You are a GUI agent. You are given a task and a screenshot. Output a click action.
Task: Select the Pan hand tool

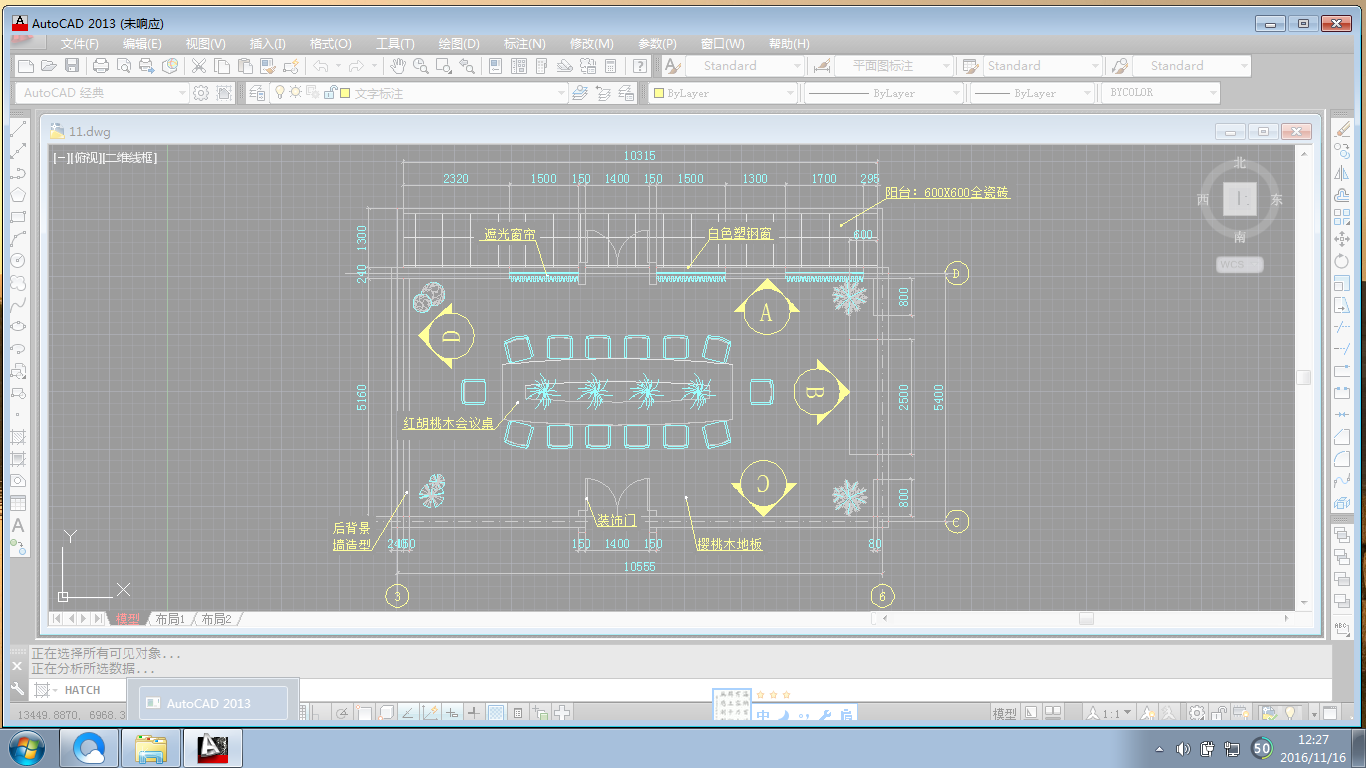(x=398, y=66)
